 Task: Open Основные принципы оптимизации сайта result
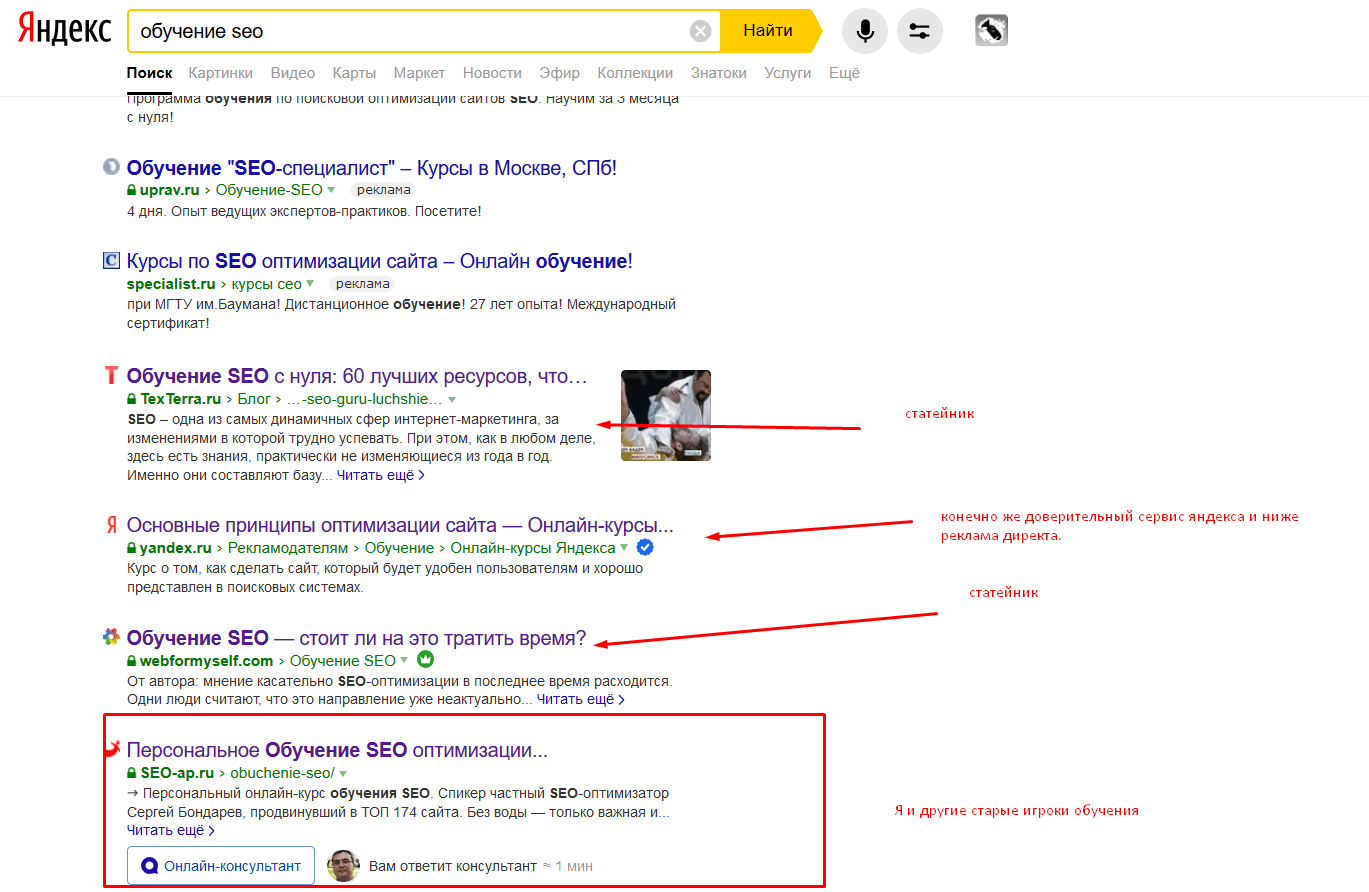pos(401,525)
